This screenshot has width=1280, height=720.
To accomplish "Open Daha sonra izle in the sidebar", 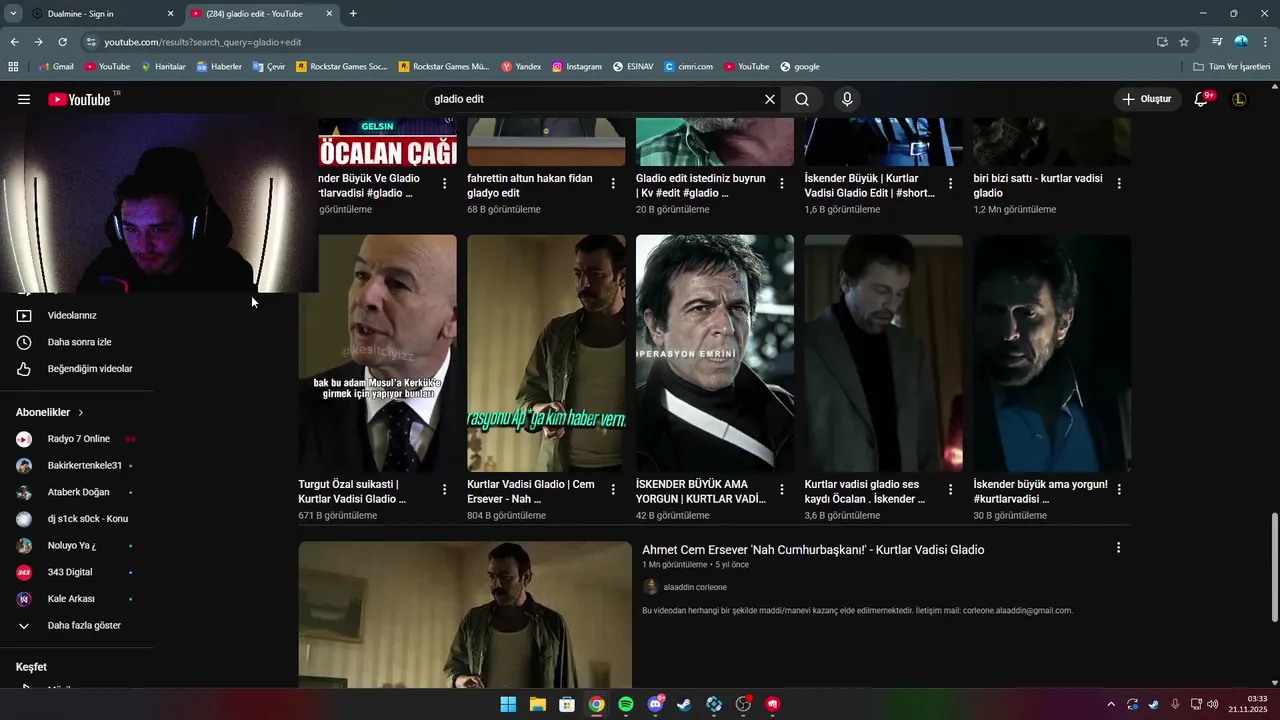I will pos(77,342).
